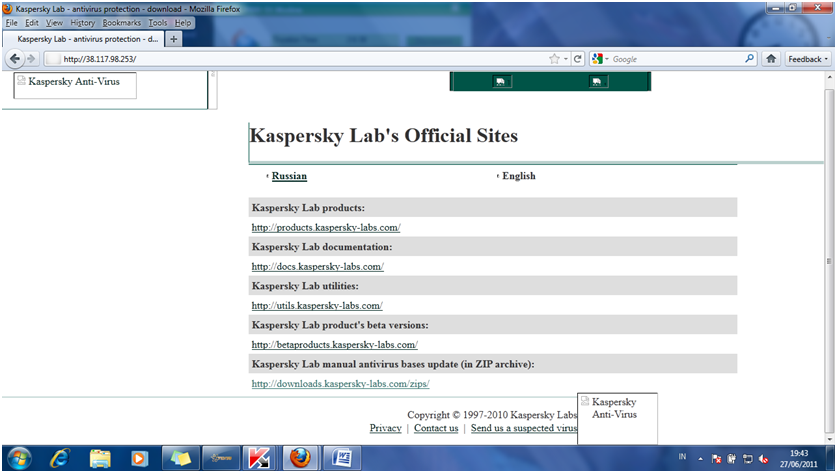Open the Contact us footer link
This screenshot has height=473, width=837.
coord(436,428)
